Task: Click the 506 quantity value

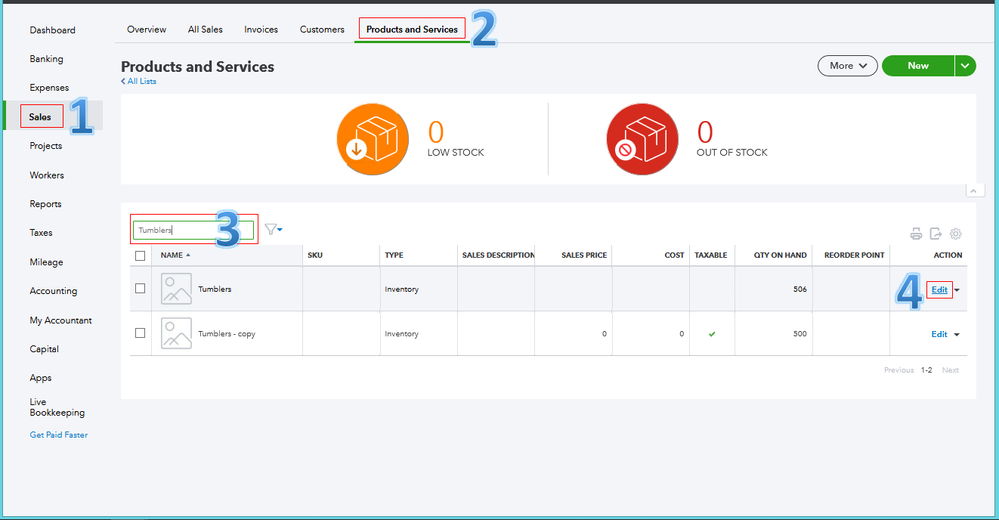Action: [x=800, y=289]
